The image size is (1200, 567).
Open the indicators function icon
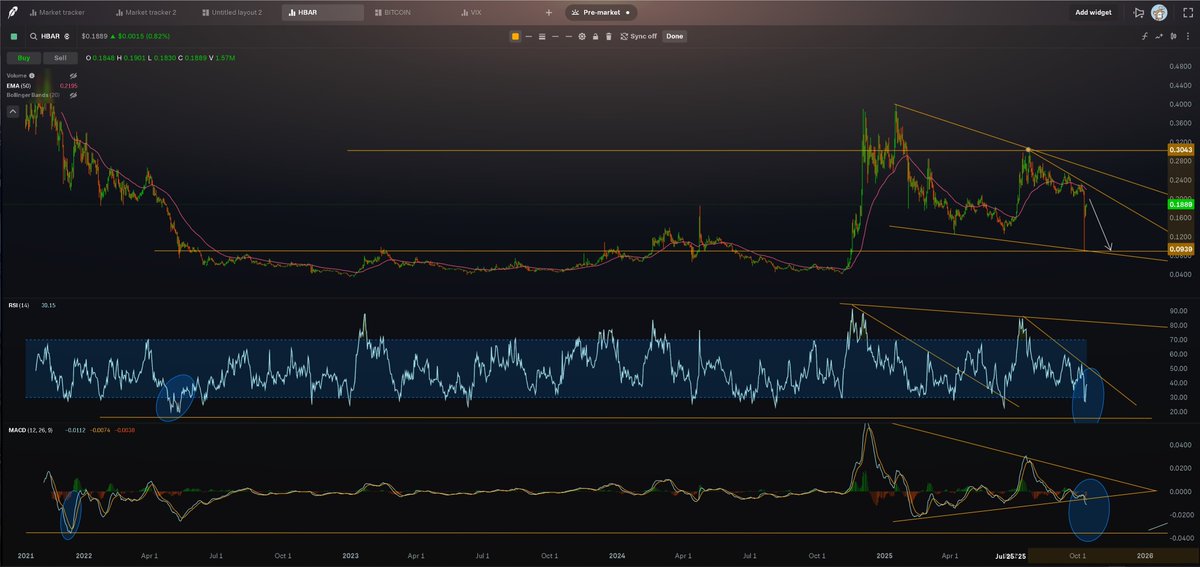1144,36
